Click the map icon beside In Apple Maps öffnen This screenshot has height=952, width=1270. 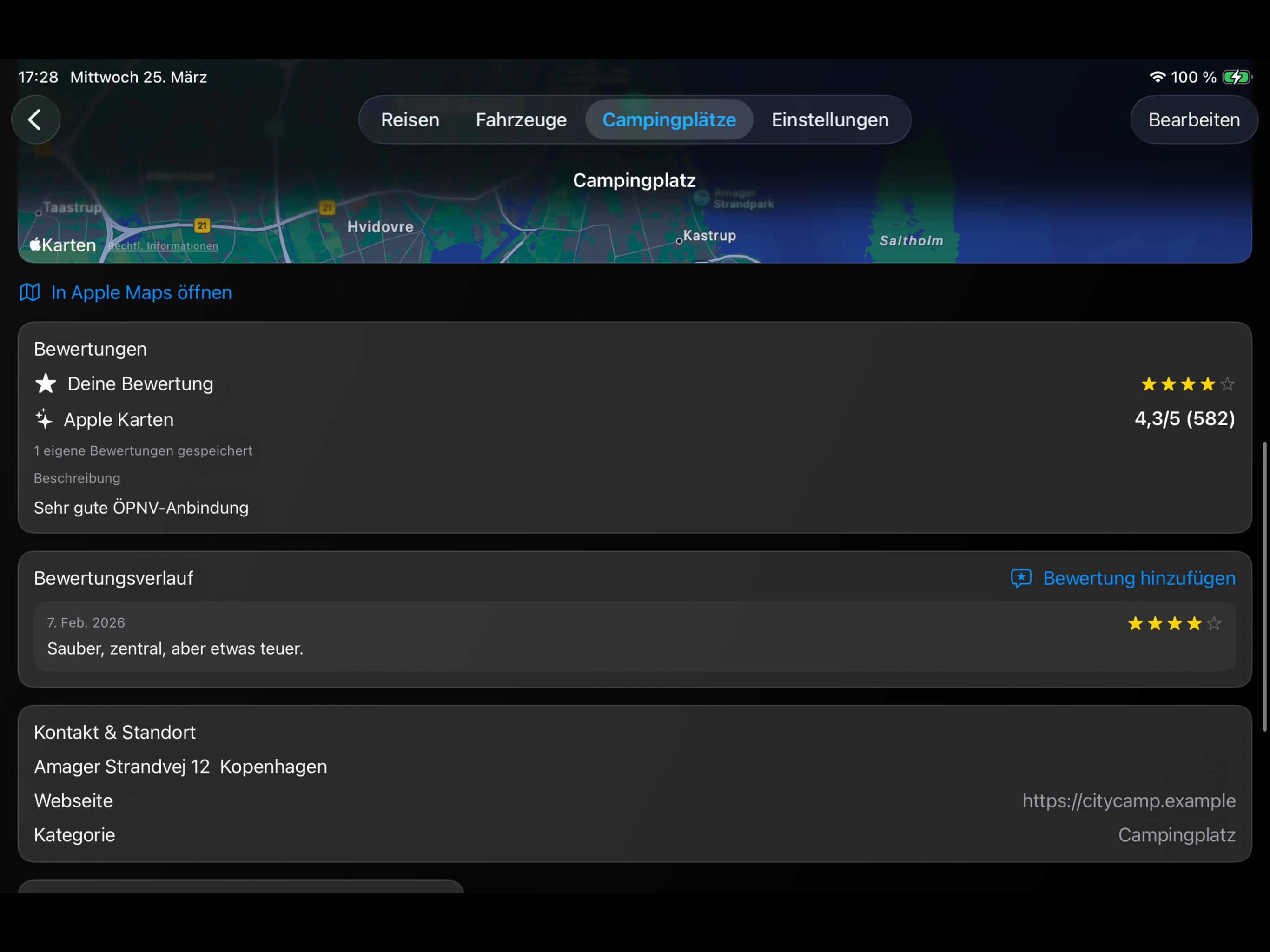click(x=30, y=292)
